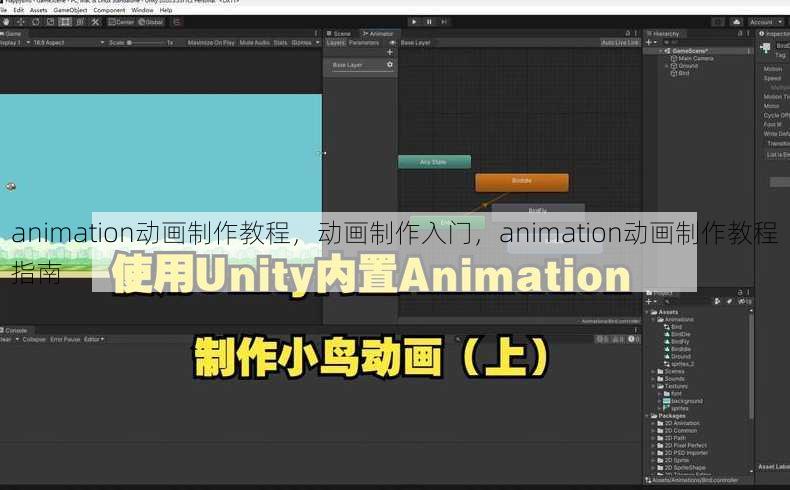This screenshot has width=790, height=490.
Task: Switch to the Animator tab
Action: tap(377, 33)
